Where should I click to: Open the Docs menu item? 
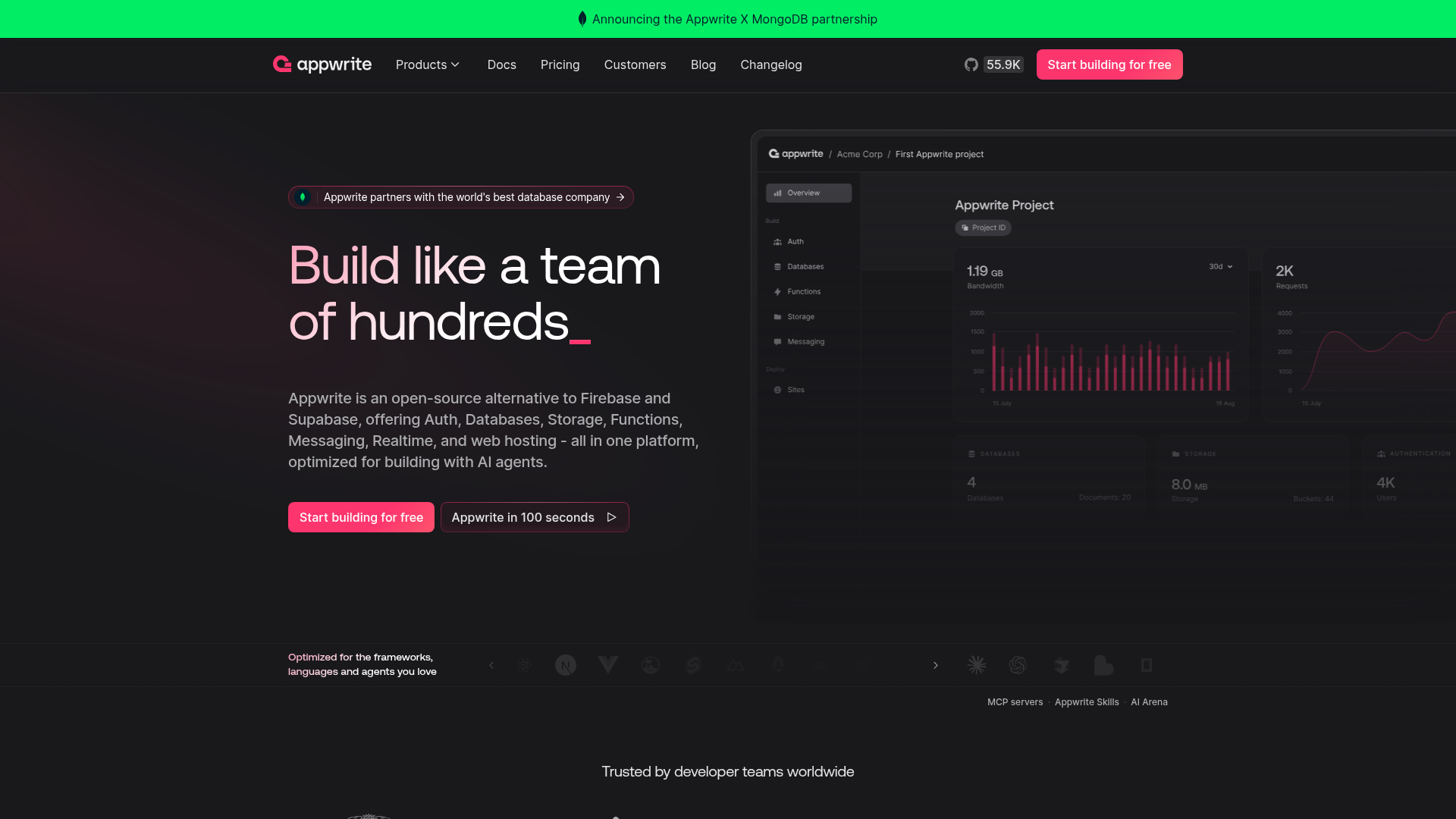point(502,64)
